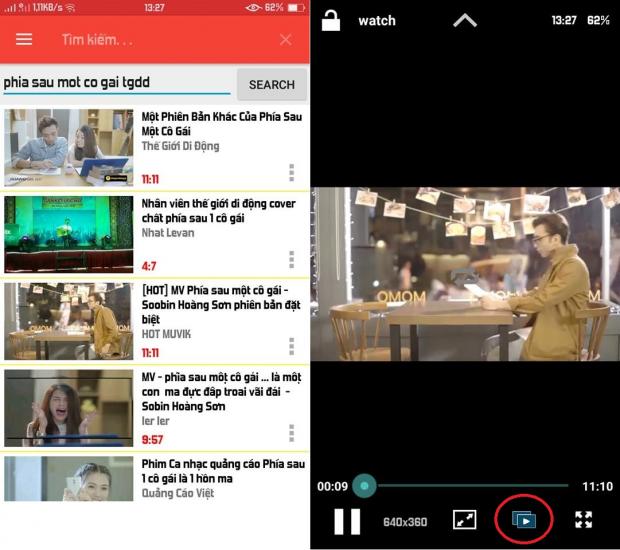Open the hamburger menu in red header
The image size is (620, 550).
(24, 40)
